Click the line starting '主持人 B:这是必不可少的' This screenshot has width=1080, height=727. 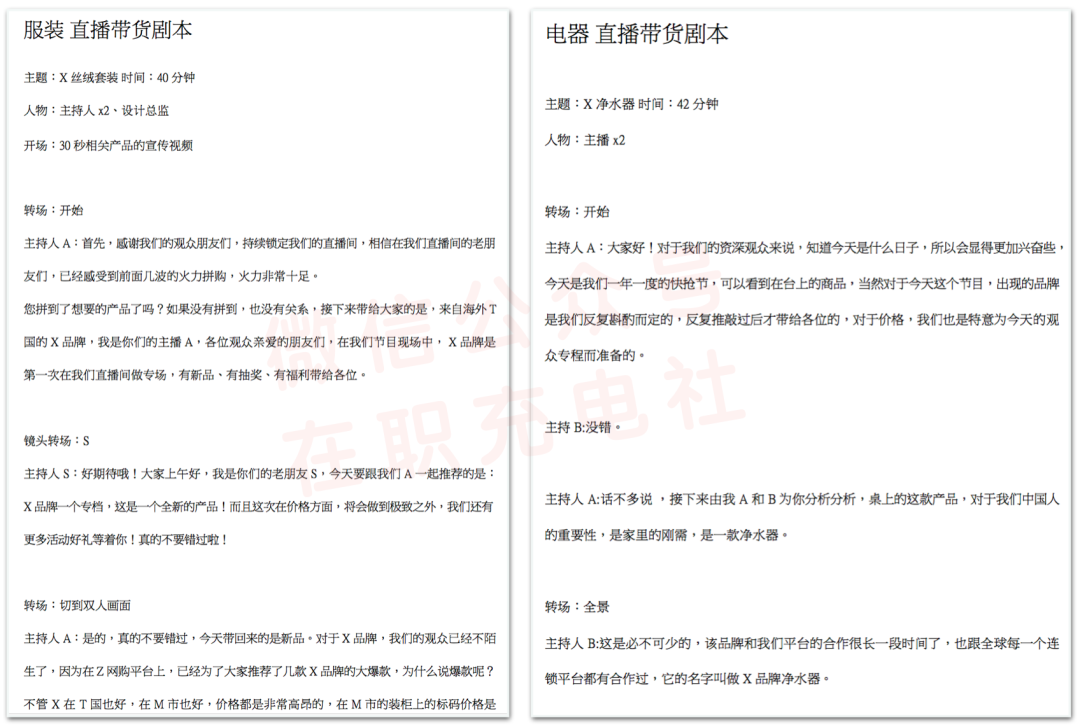802,643
